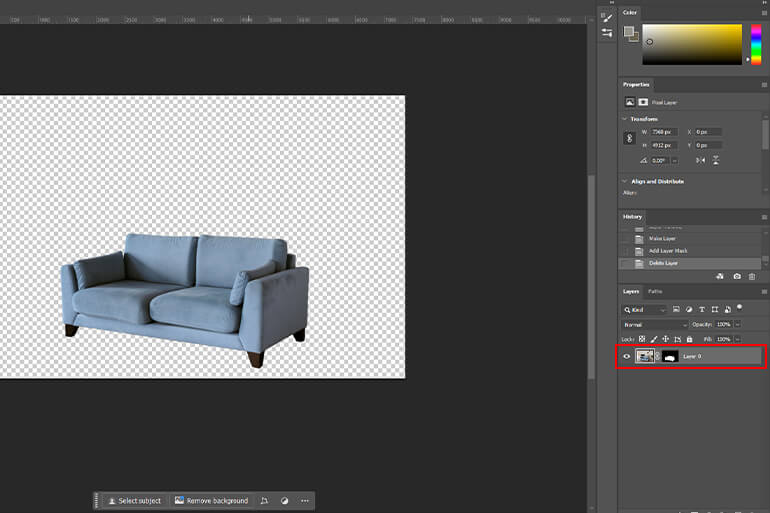Image resolution: width=770 pixels, height=513 pixels.
Task: Prevent auto-nesting into artboards
Action: [678, 339]
